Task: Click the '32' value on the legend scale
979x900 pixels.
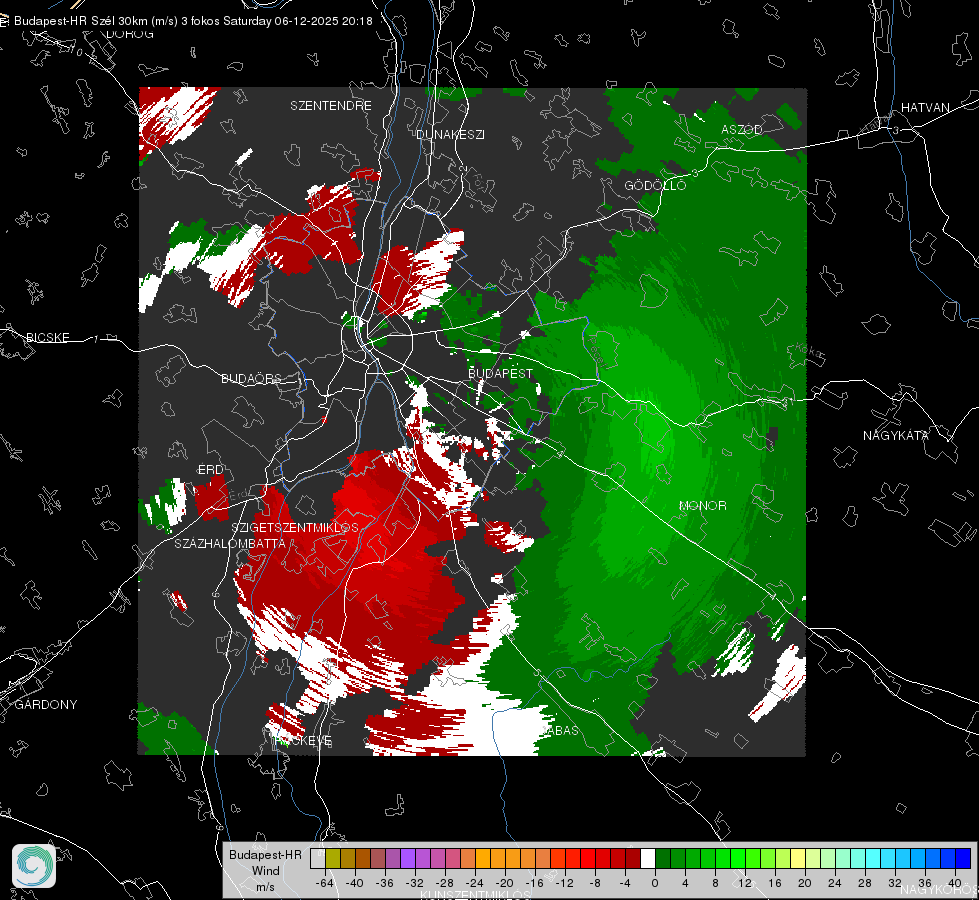Action: [x=895, y=883]
